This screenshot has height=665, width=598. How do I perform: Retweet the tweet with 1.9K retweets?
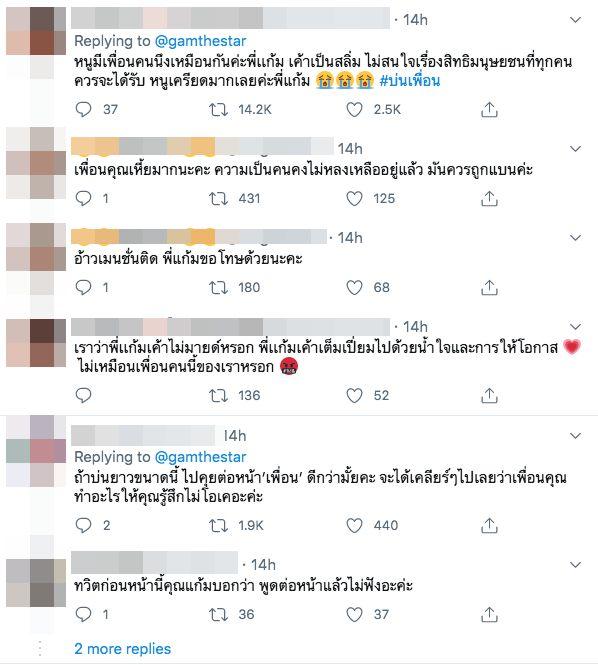[x=218, y=526]
